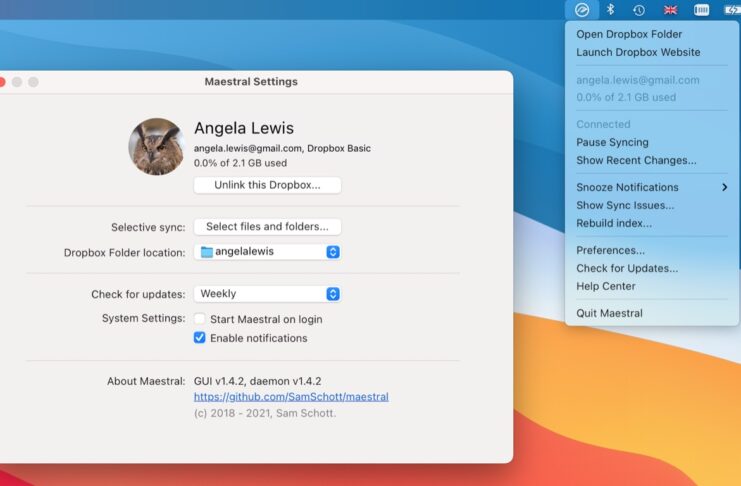Screen dimensions: 741x486
Task: Open Help Center from the menu
Action: [x=652, y=286]
